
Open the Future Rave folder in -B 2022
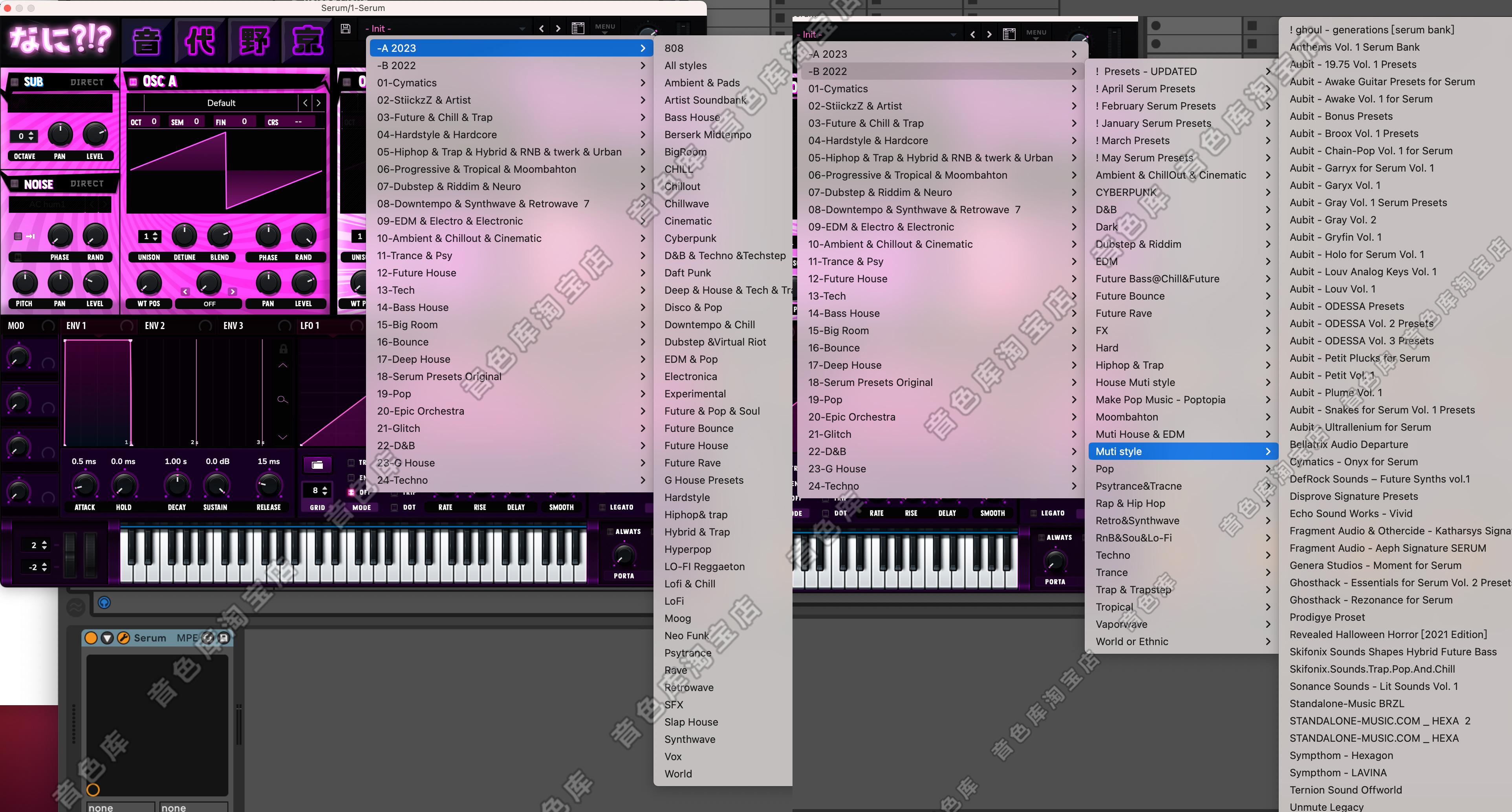click(1124, 313)
